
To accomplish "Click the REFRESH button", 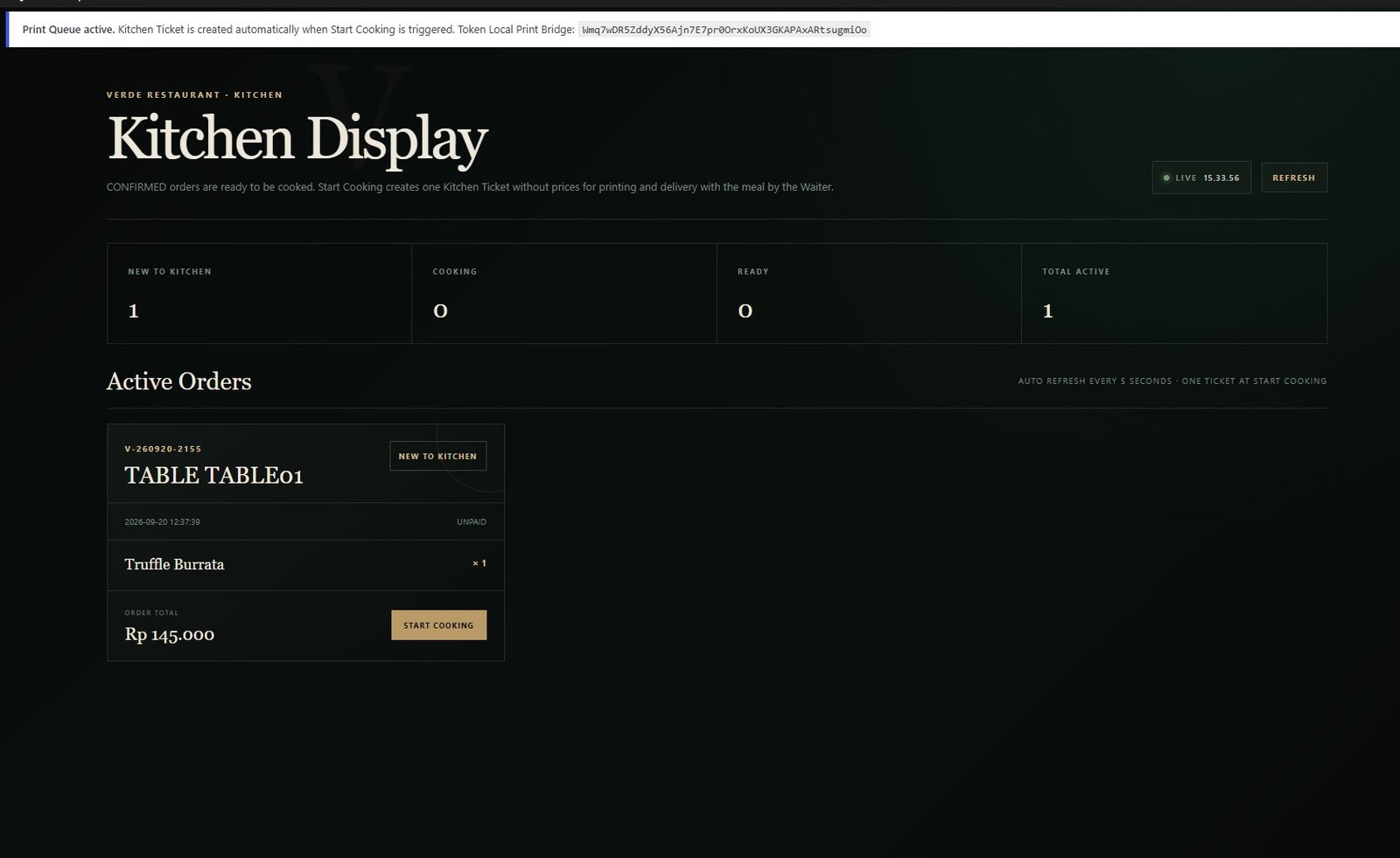I will (x=1294, y=178).
